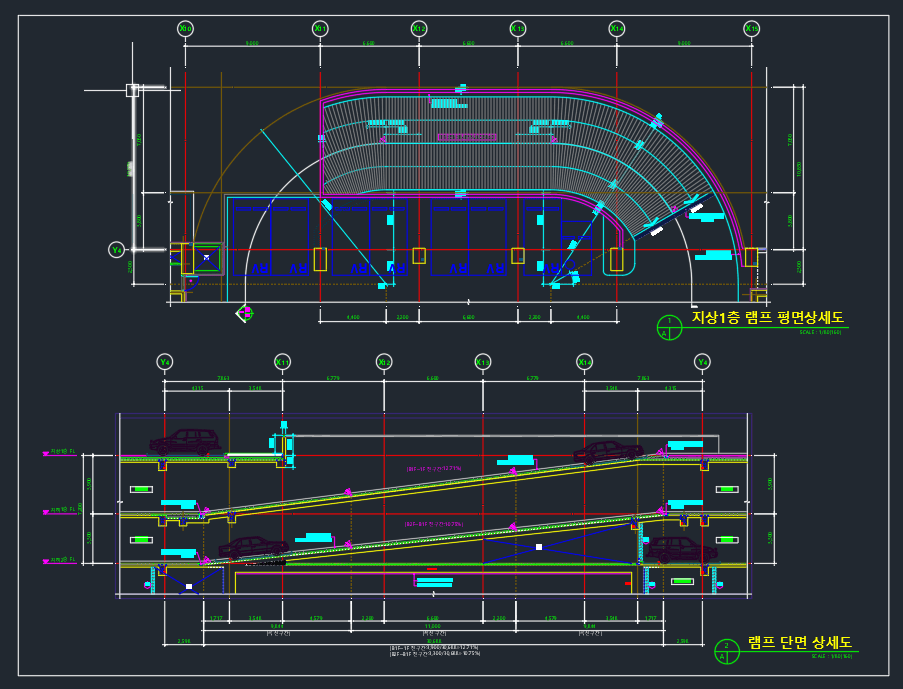This screenshot has width=903, height=689.
Task: Select the 9,000 dimension between X14 and X15
Action: 684,43
